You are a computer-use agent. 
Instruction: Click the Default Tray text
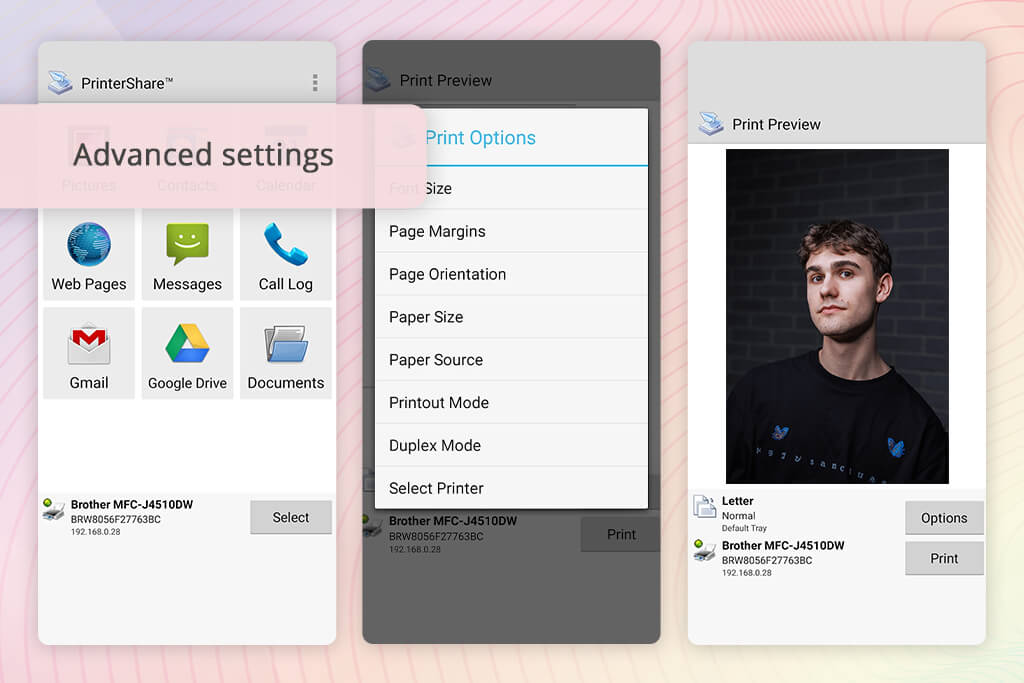coord(744,528)
